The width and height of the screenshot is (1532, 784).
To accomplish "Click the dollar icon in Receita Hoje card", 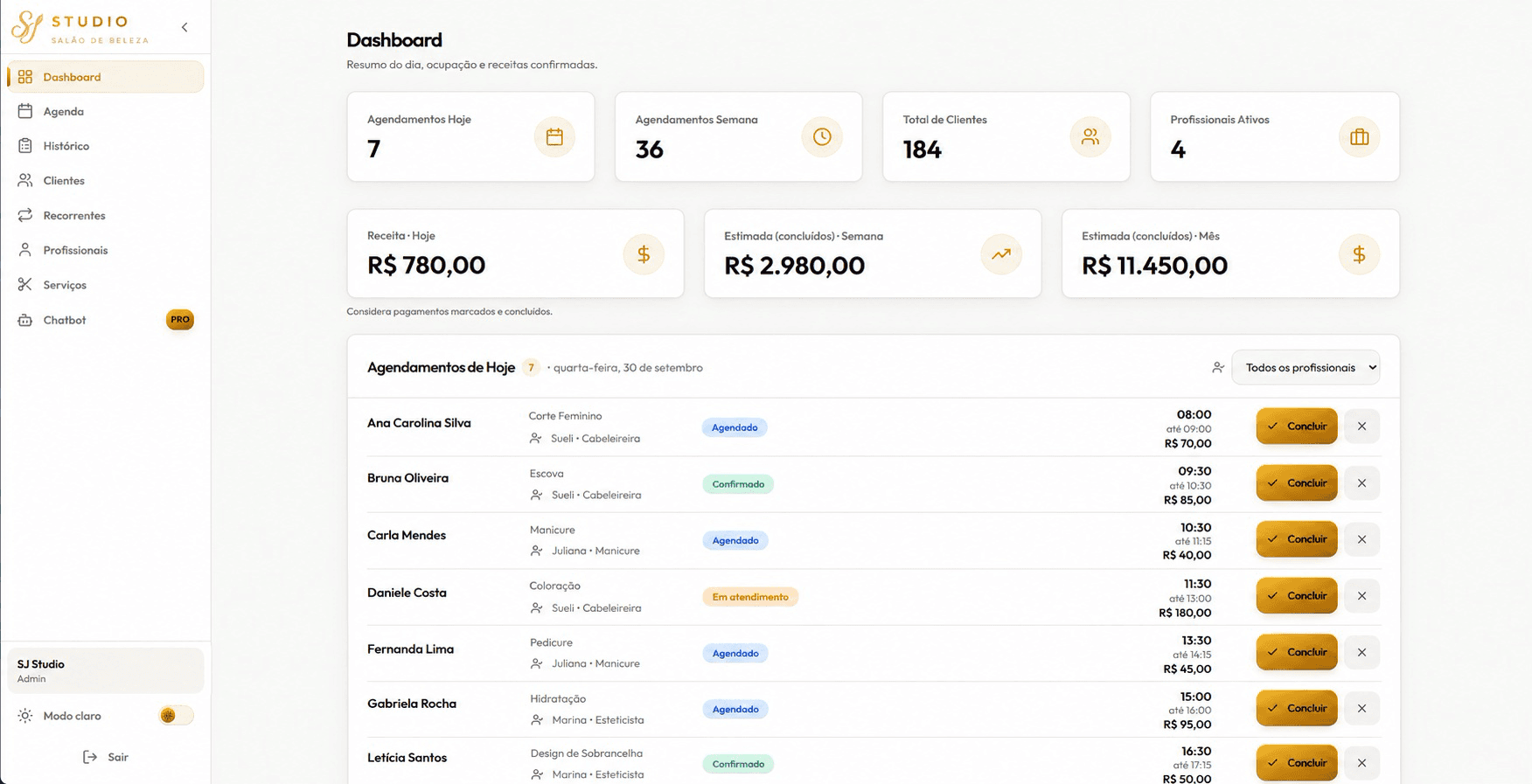I will (x=644, y=254).
